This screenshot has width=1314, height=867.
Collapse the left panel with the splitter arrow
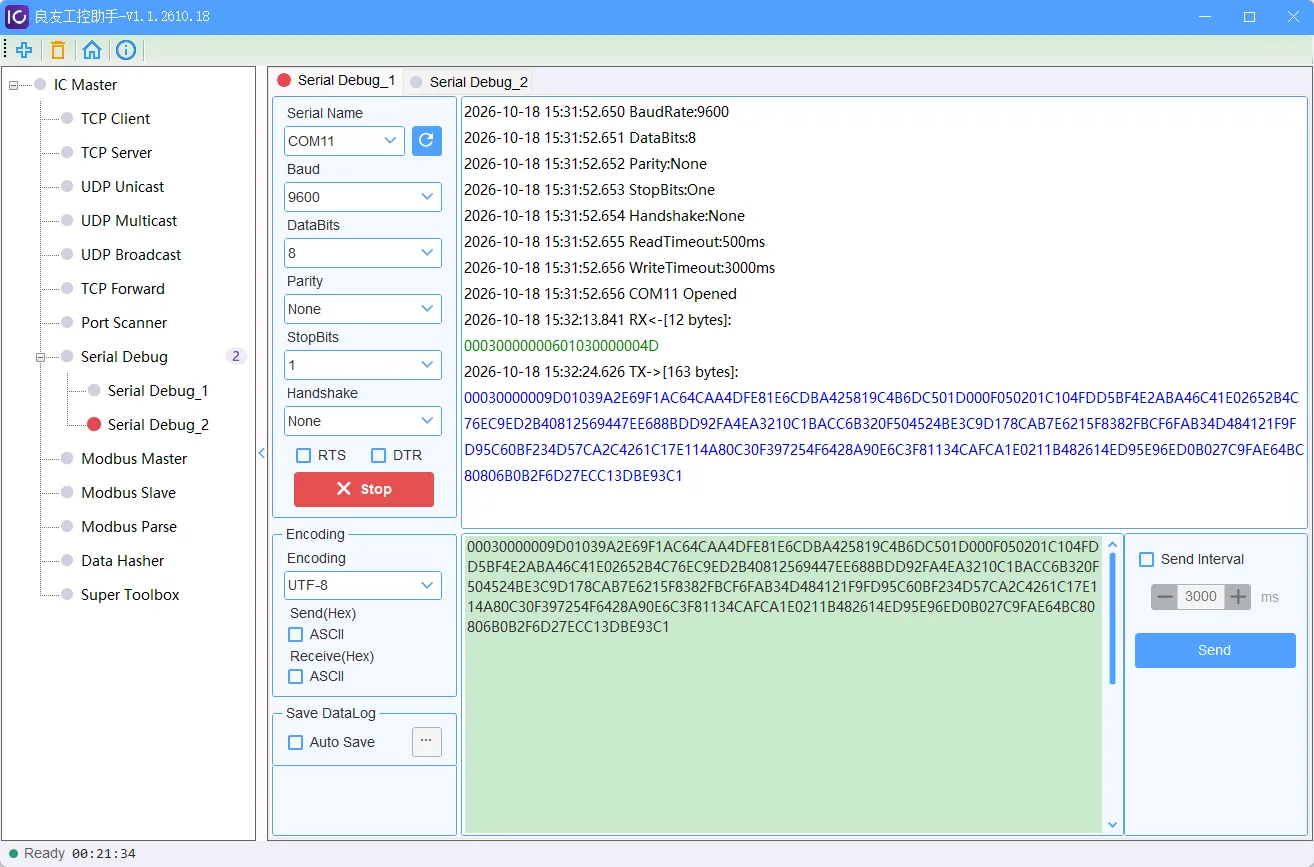pyautogui.click(x=262, y=453)
